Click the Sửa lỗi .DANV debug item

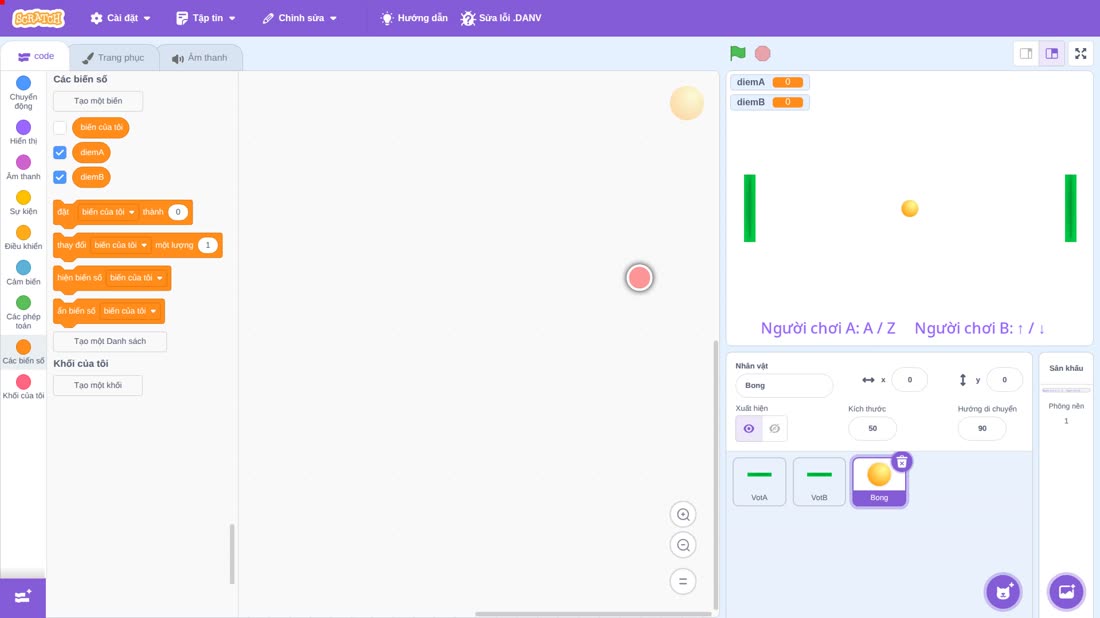[501, 18]
